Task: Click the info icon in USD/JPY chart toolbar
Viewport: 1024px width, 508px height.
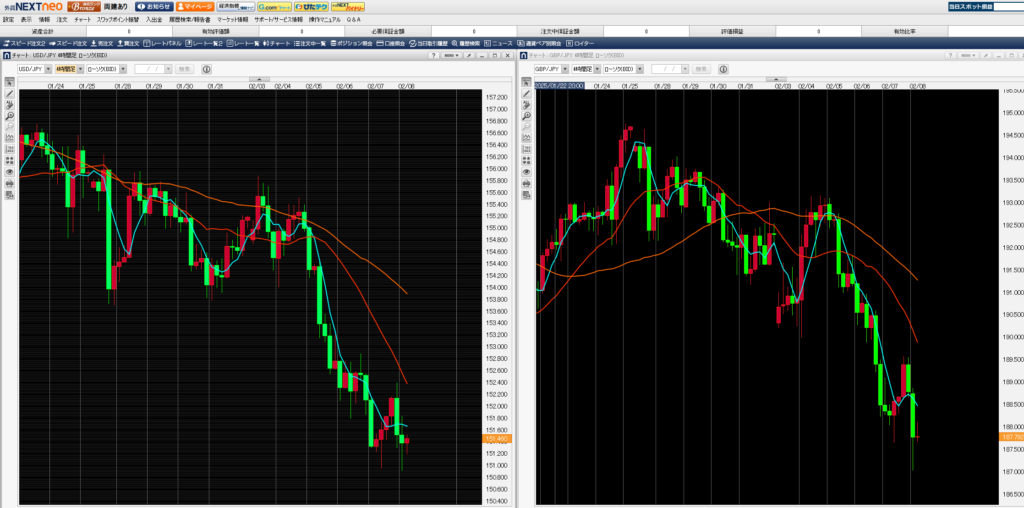Action: coord(206,69)
